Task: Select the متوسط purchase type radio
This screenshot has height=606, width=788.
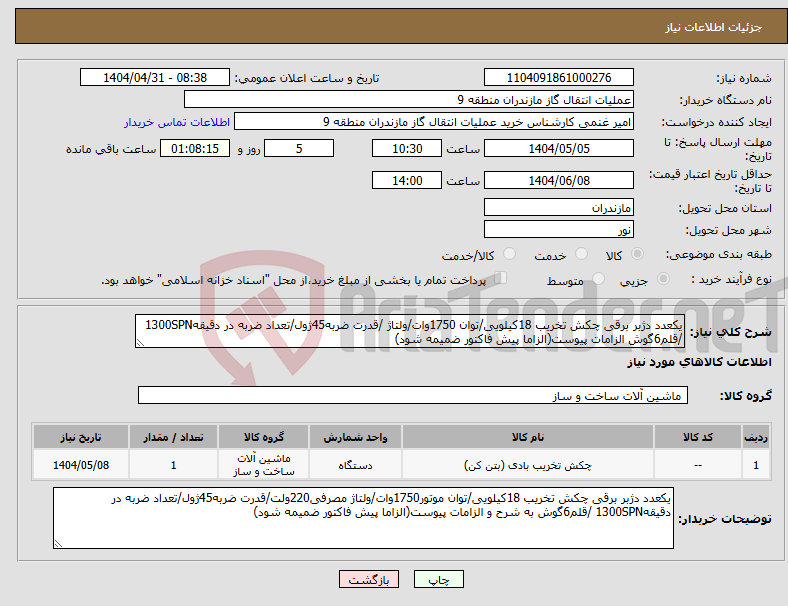Action: [x=598, y=278]
